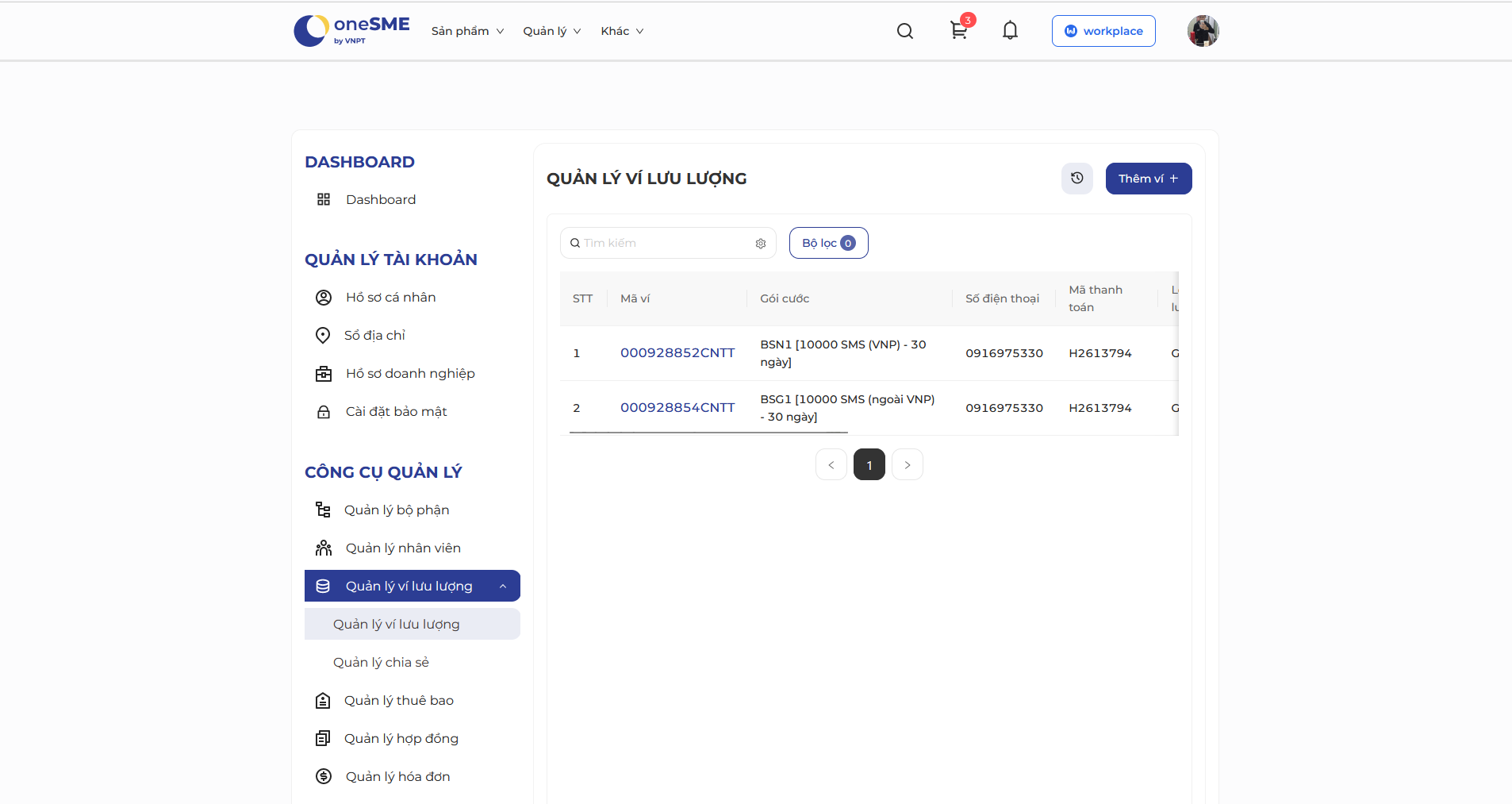Click the Thêm ví button
Image resolution: width=1512 pixels, height=804 pixels.
(1149, 179)
